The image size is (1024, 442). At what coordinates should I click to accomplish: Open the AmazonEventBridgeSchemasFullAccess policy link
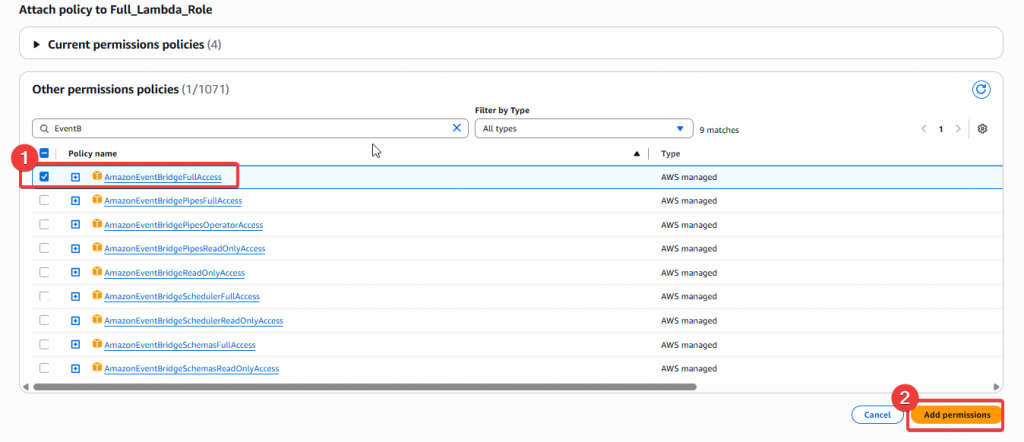(180, 345)
